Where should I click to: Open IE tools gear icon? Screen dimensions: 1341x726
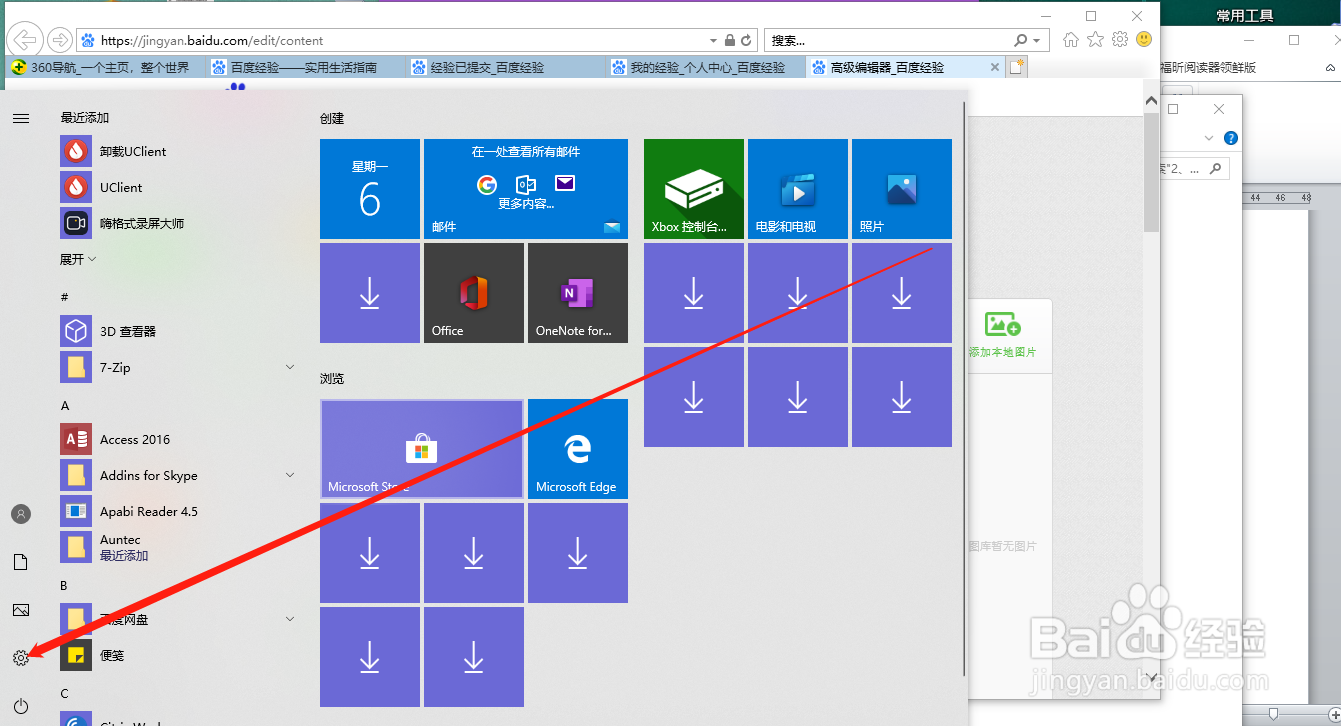(x=1120, y=40)
